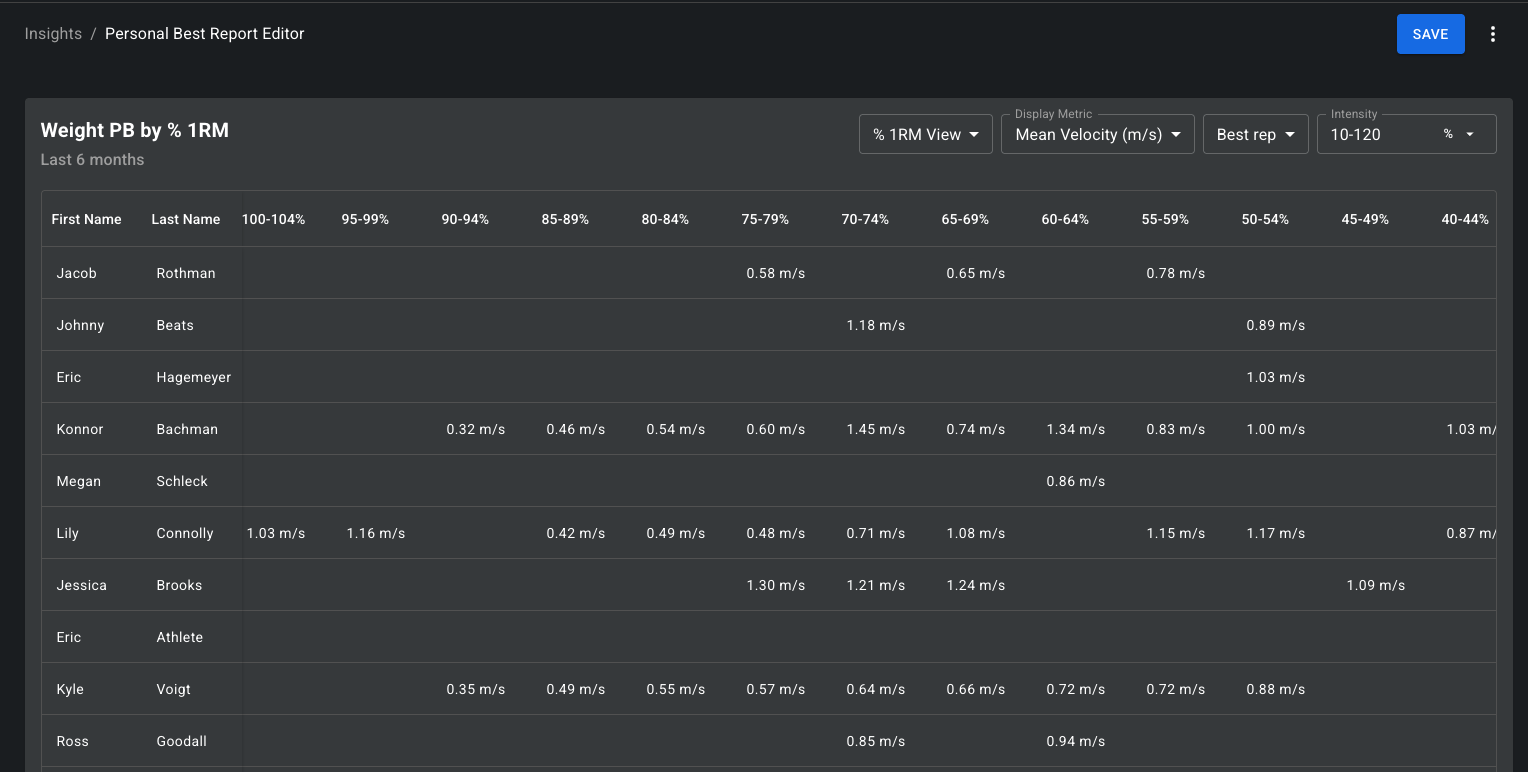
Task: Open the three-dot more options menu
Action: click(x=1493, y=34)
